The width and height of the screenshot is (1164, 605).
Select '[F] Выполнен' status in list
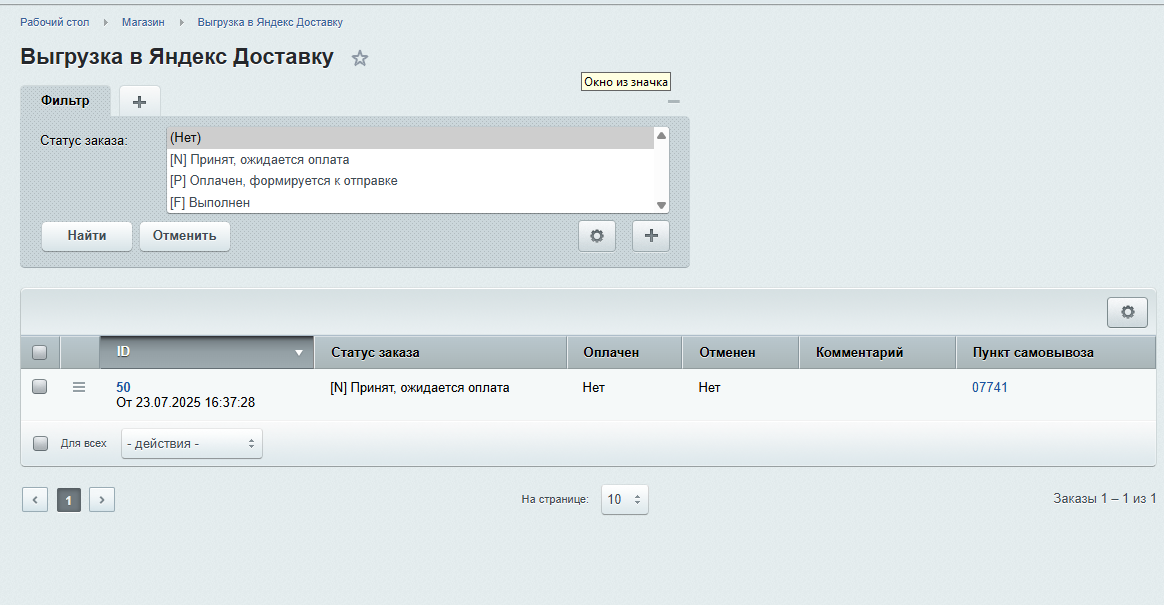coord(210,203)
